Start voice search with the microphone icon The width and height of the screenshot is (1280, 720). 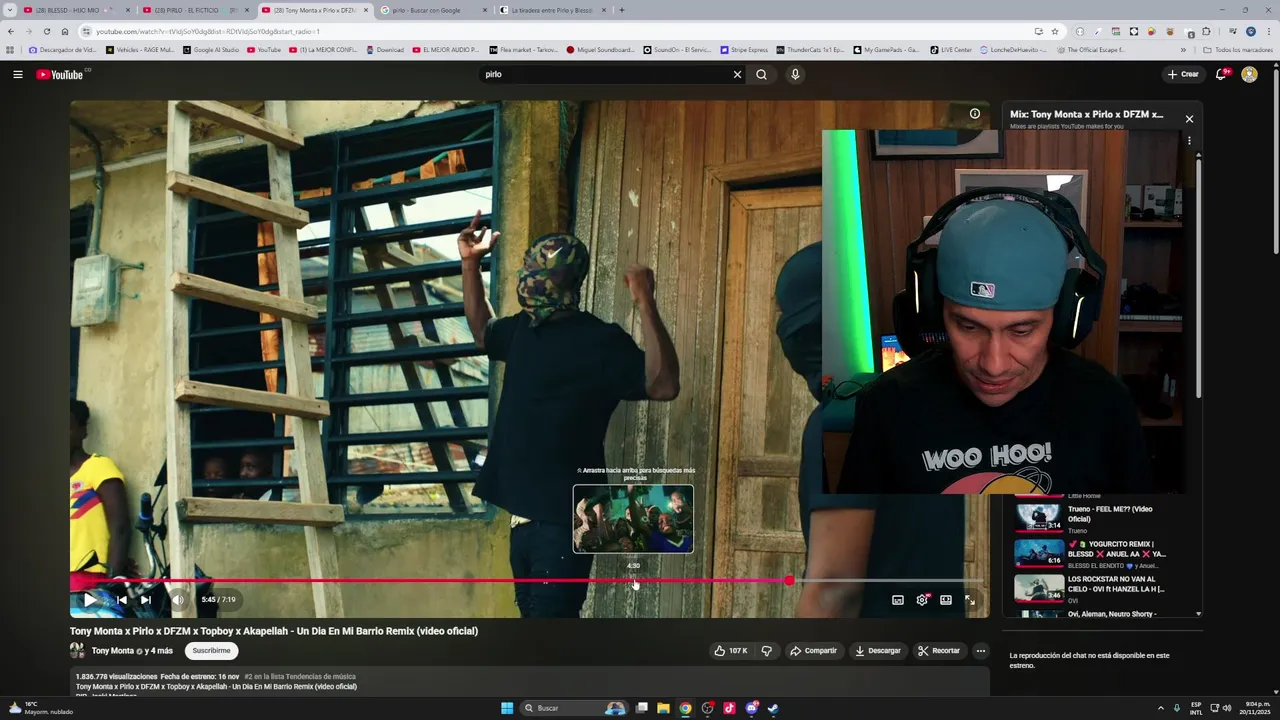(795, 74)
